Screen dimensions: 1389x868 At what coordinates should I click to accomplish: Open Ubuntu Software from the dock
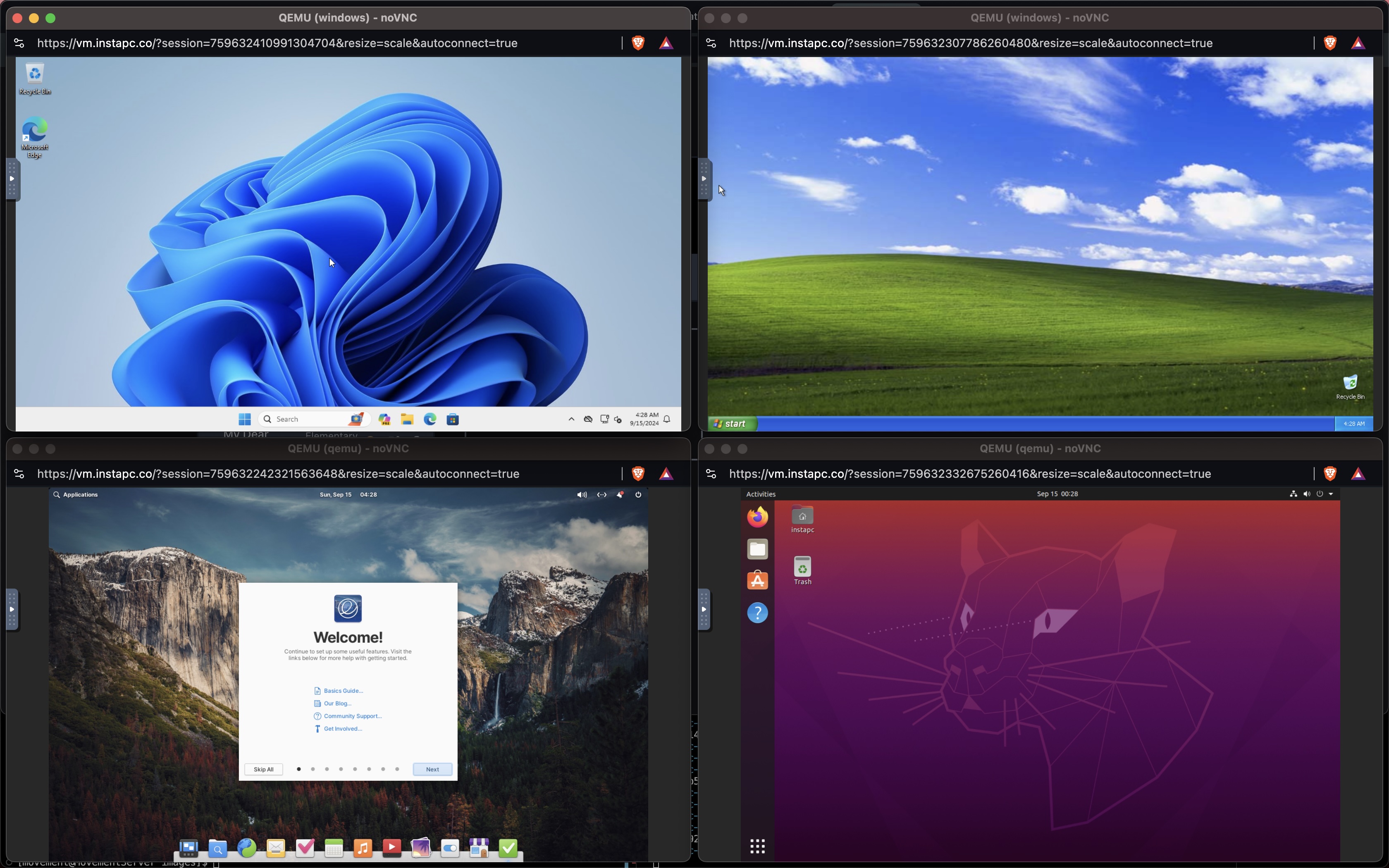[757, 580]
